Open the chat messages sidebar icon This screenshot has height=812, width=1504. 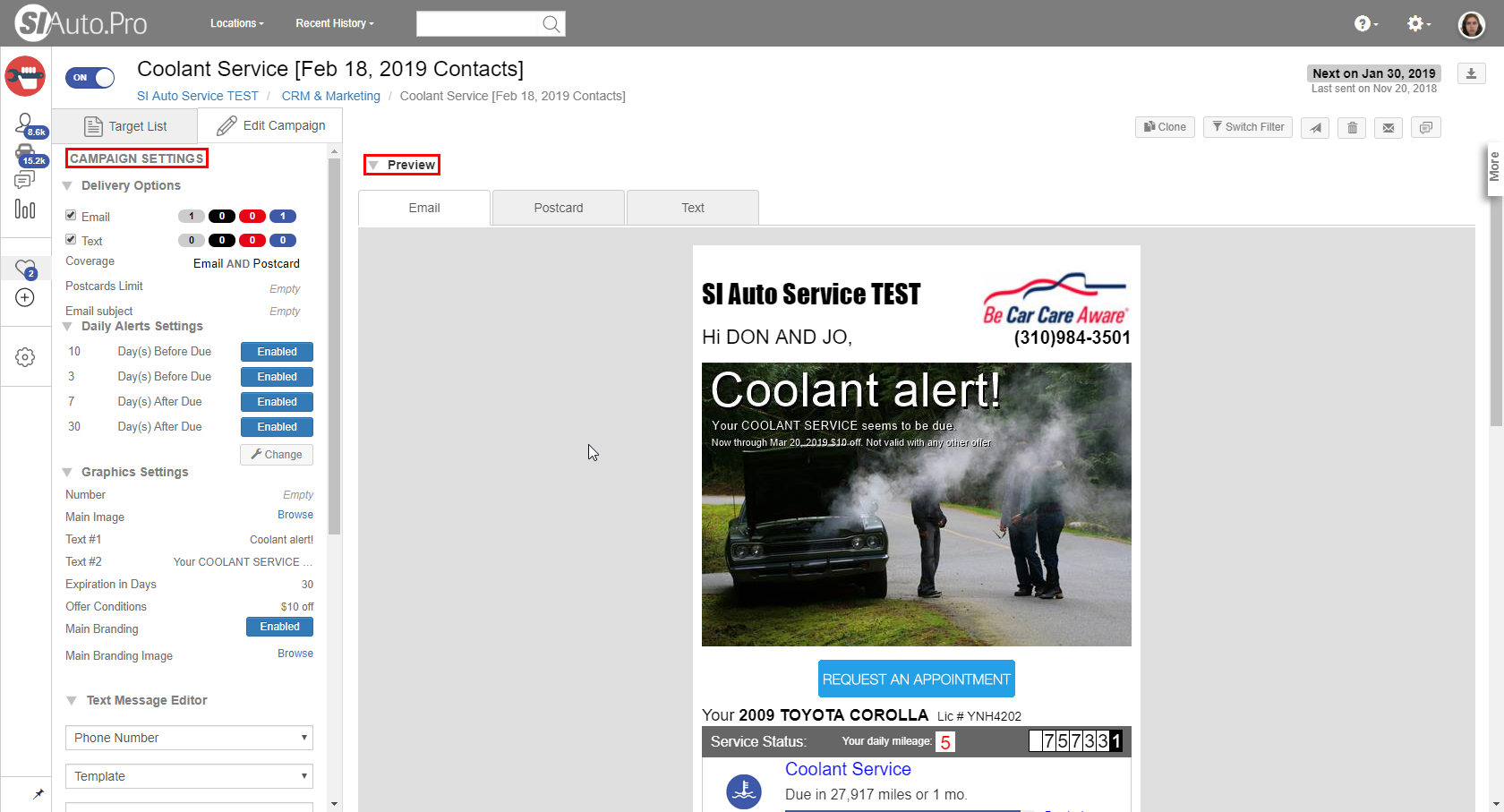point(25,180)
